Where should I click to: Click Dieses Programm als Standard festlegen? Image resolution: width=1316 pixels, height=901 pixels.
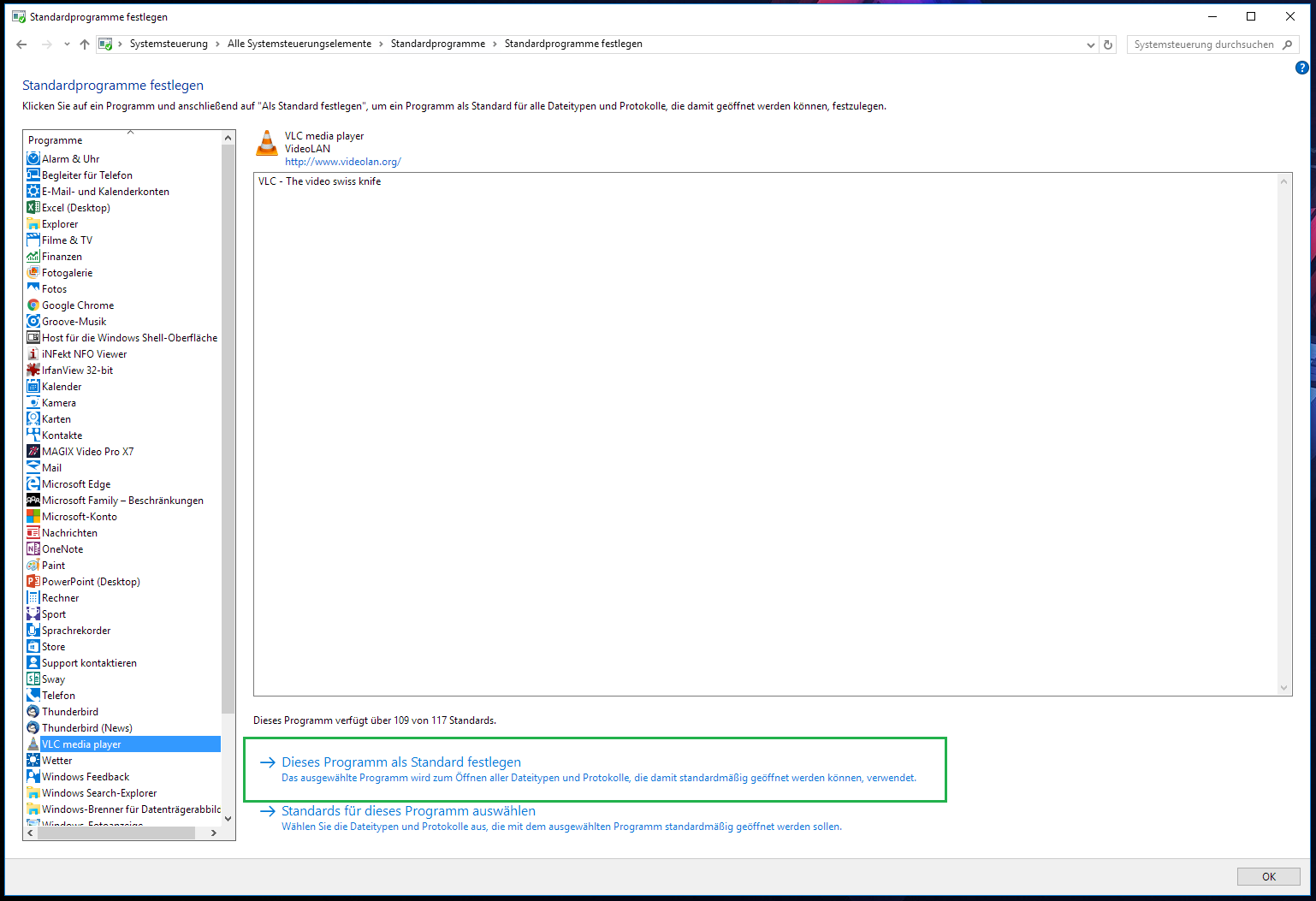401,762
